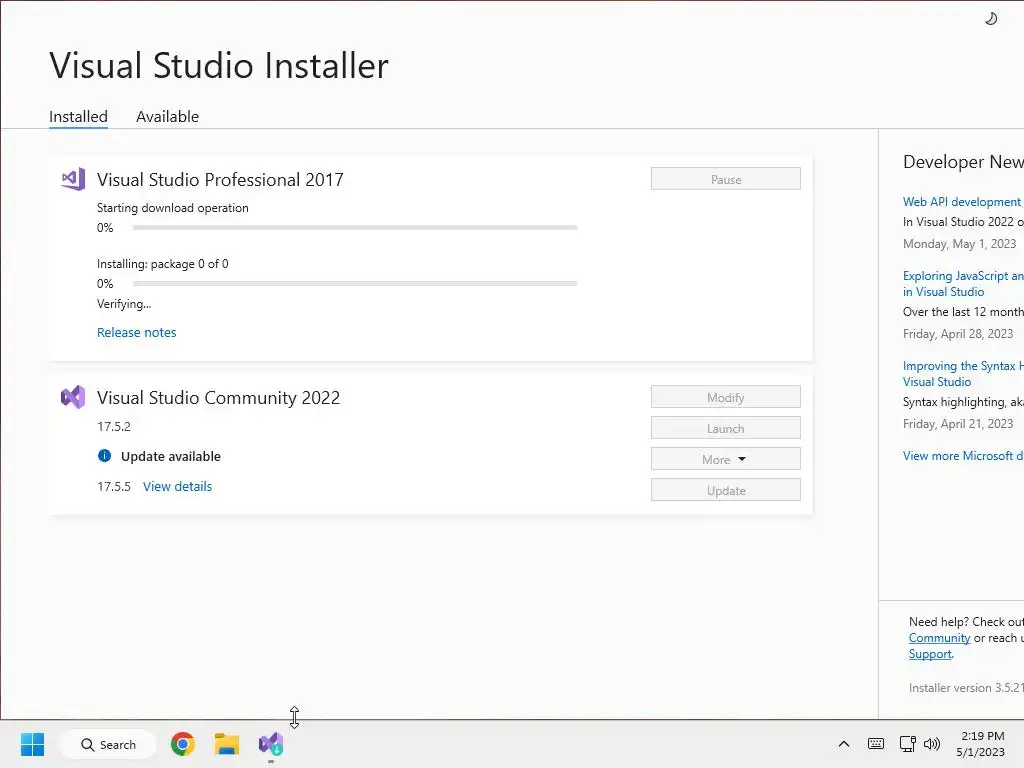1024x768 pixels.
Task: Click the download progress bar
Action: tap(355, 228)
